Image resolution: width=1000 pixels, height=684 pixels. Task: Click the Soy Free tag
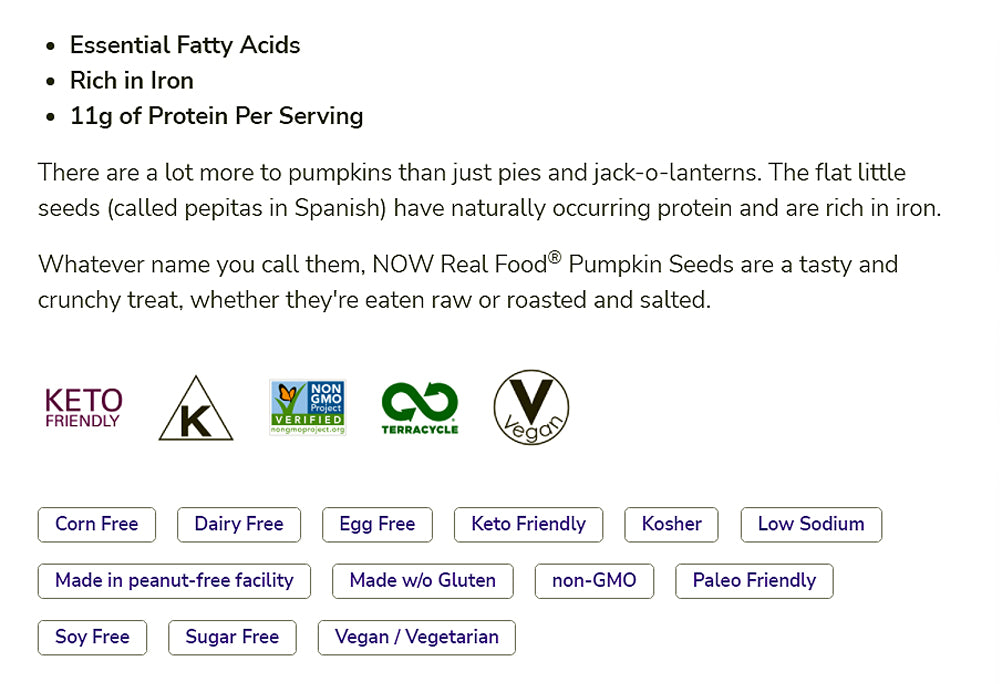click(x=92, y=638)
